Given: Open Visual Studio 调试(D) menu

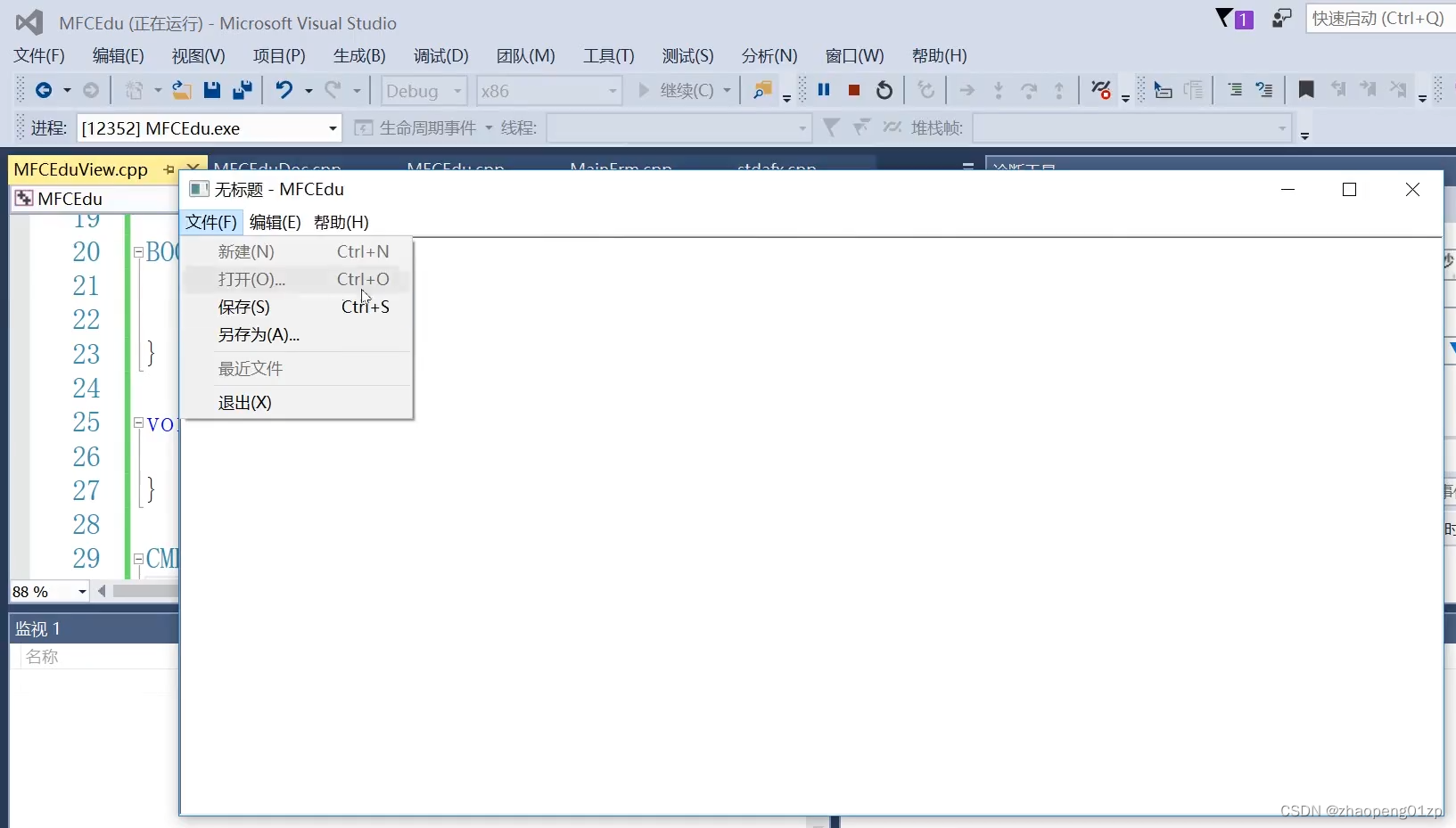Looking at the screenshot, I should click(440, 56).
